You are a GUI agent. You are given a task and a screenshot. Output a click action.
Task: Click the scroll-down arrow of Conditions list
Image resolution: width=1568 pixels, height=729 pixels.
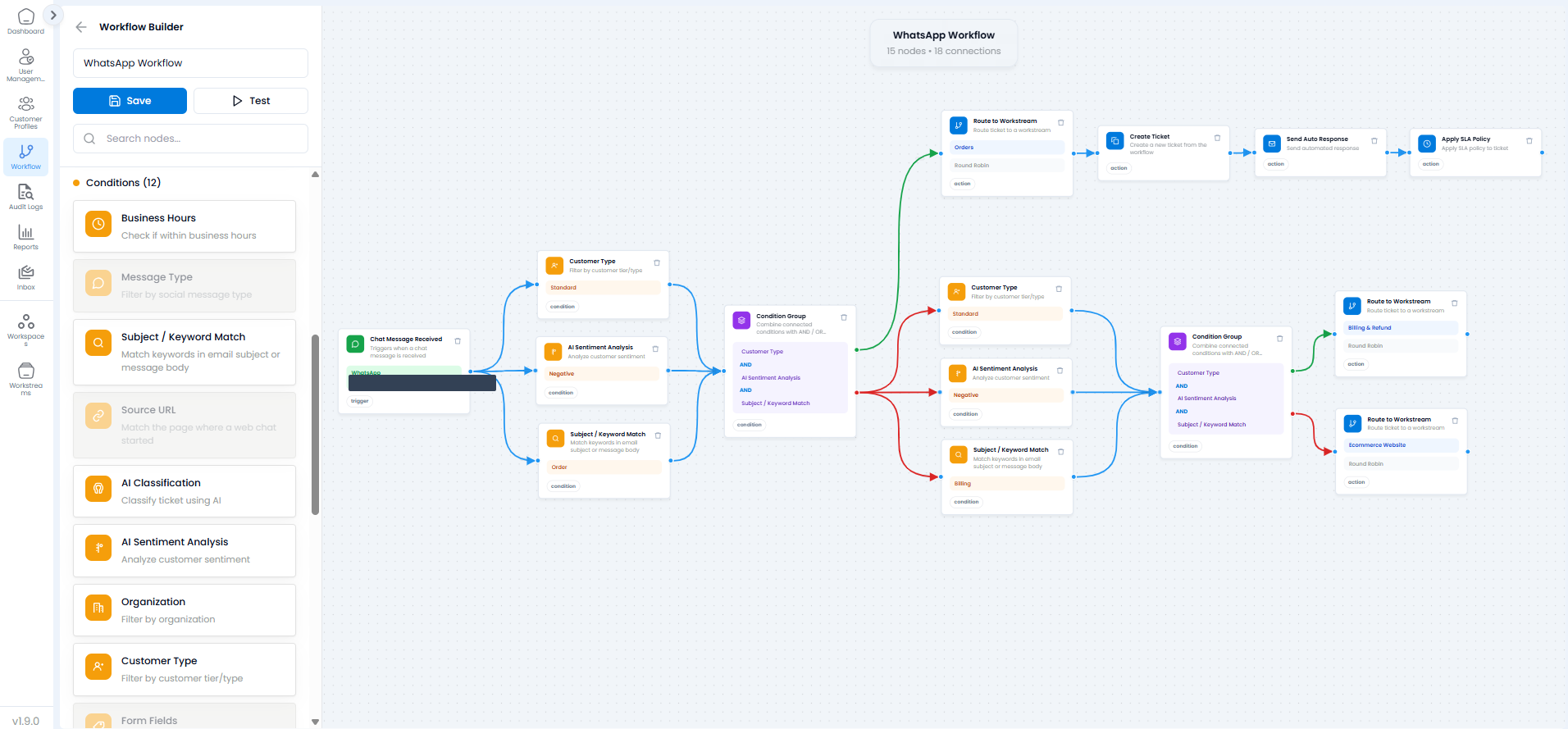316,722
